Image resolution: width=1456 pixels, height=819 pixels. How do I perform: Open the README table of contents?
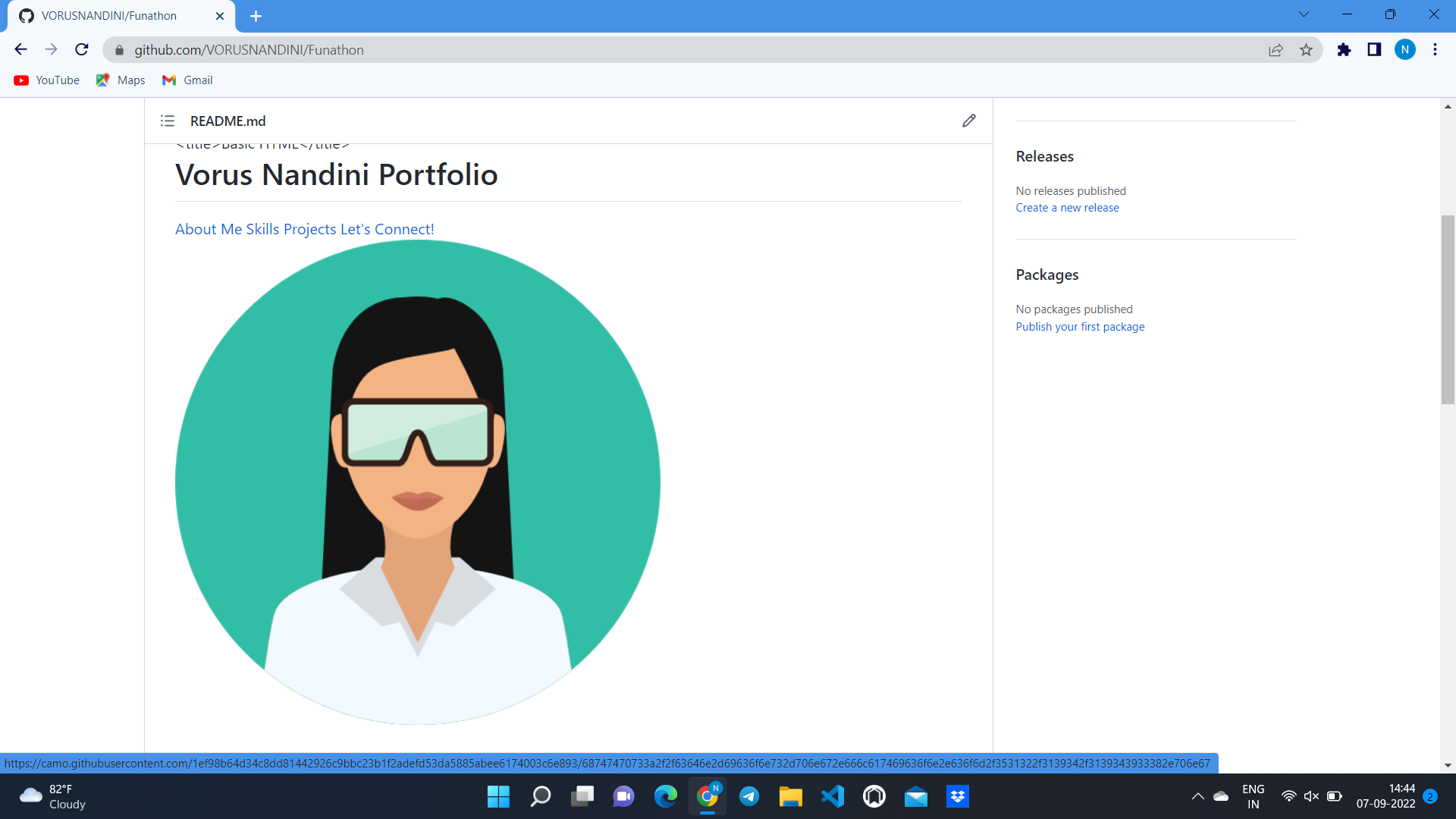(x=168, y=121)
